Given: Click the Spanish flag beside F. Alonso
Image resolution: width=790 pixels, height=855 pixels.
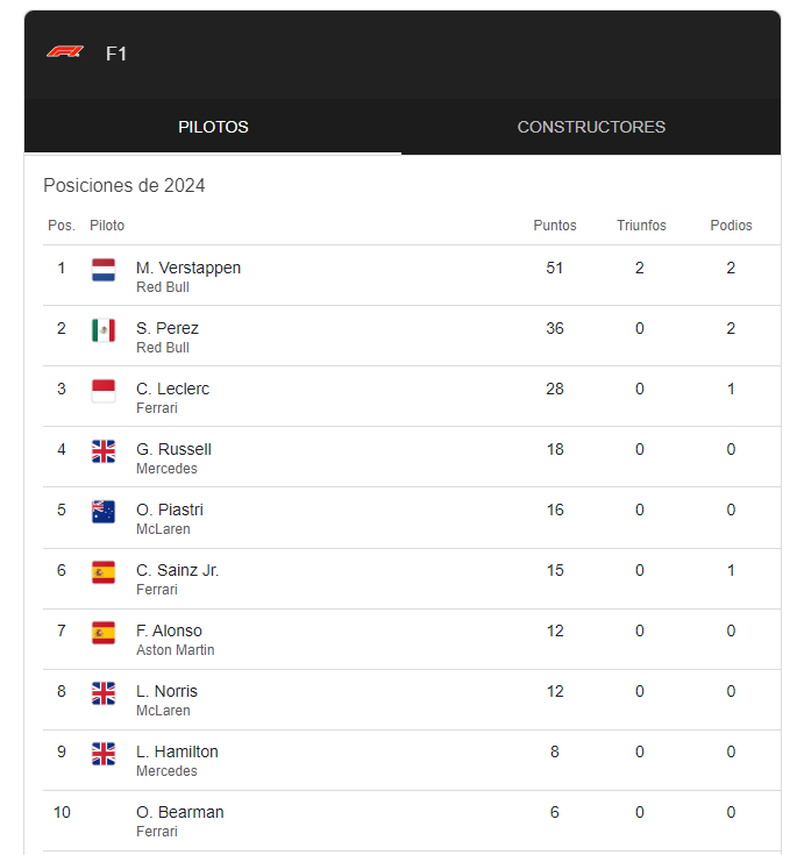Looking at the screenshot, I should (104, 633).
